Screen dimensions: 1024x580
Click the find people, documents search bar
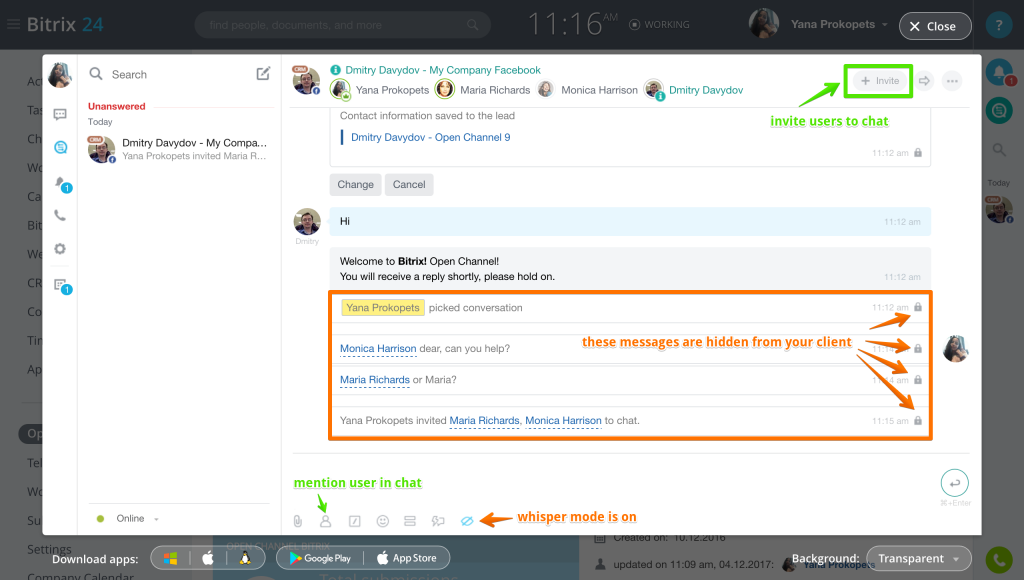click(342, 25)
